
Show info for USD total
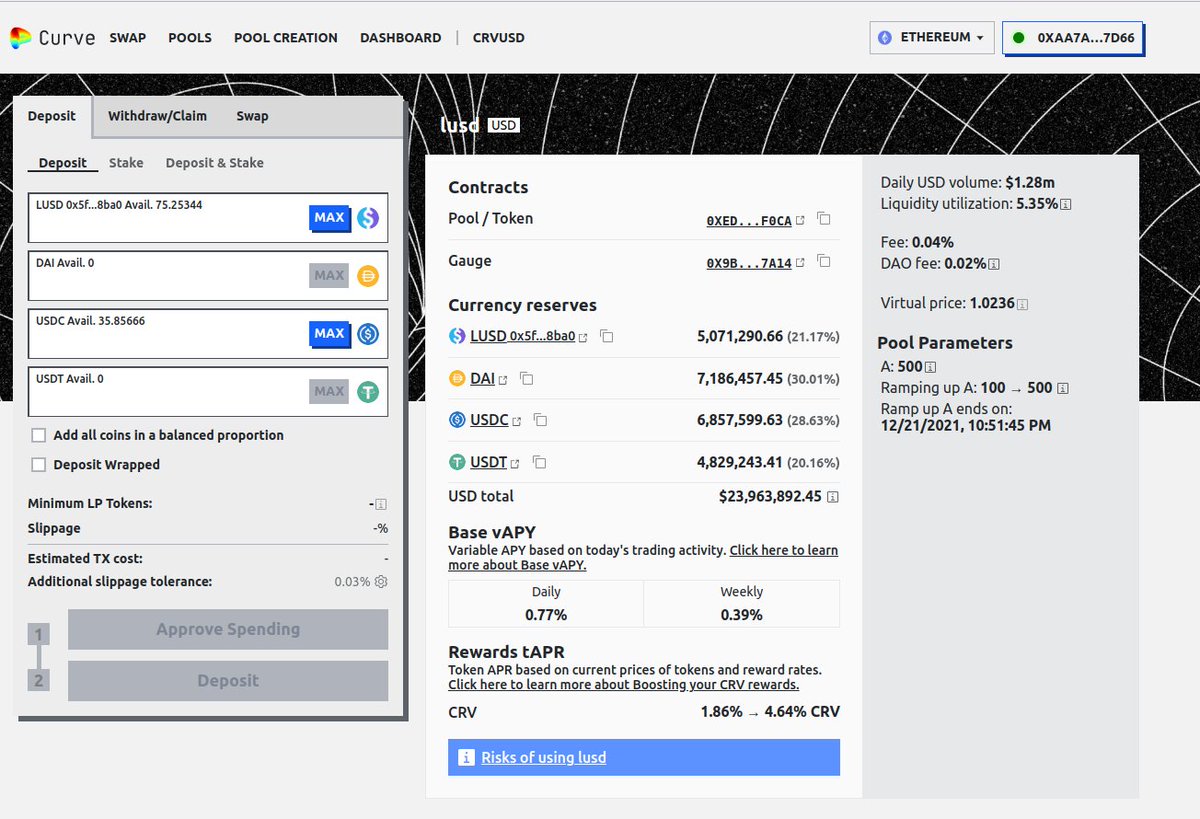coord(833,497)
